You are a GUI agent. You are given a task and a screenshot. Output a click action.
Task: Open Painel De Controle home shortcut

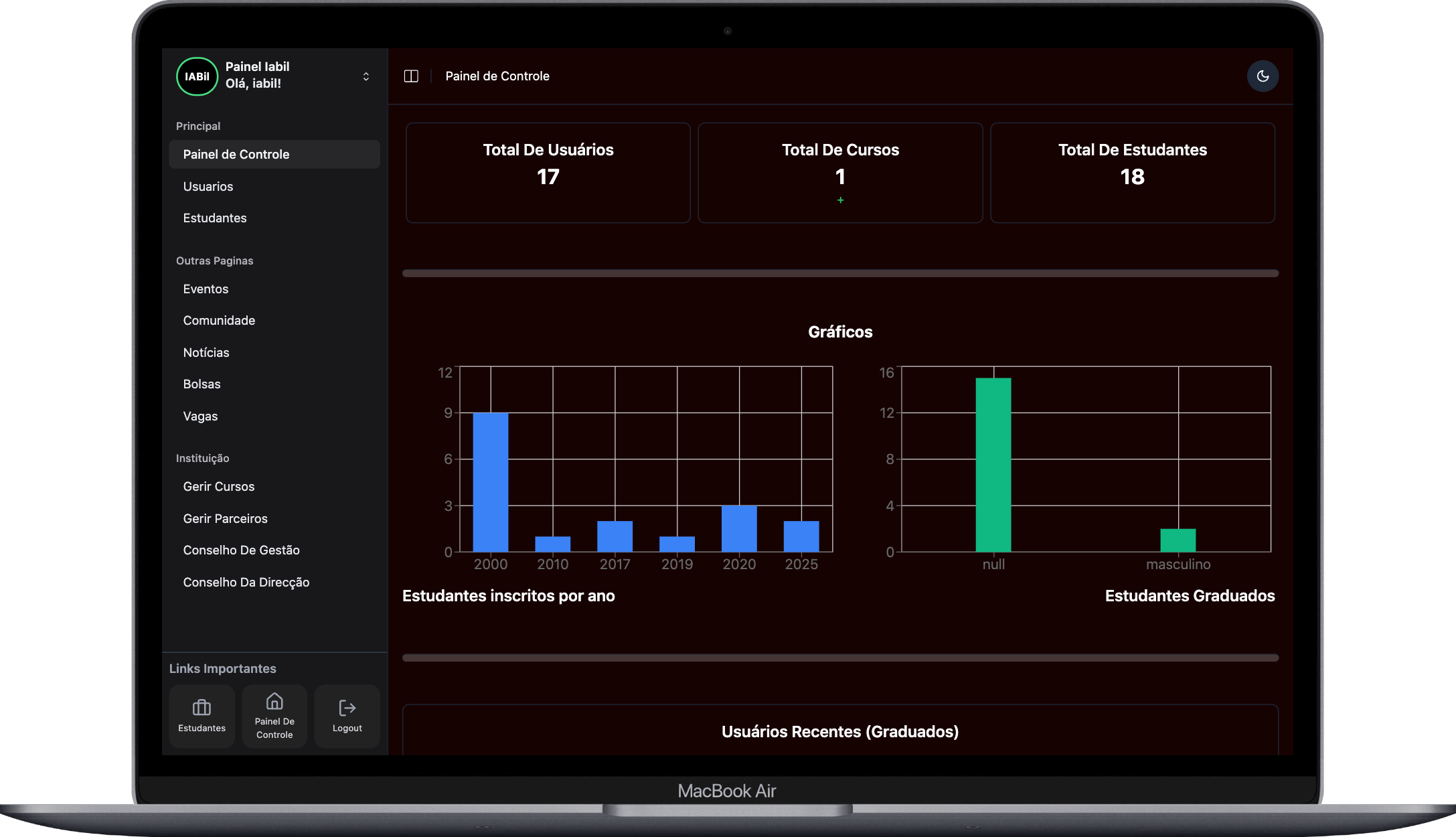[x=274, y=716]
